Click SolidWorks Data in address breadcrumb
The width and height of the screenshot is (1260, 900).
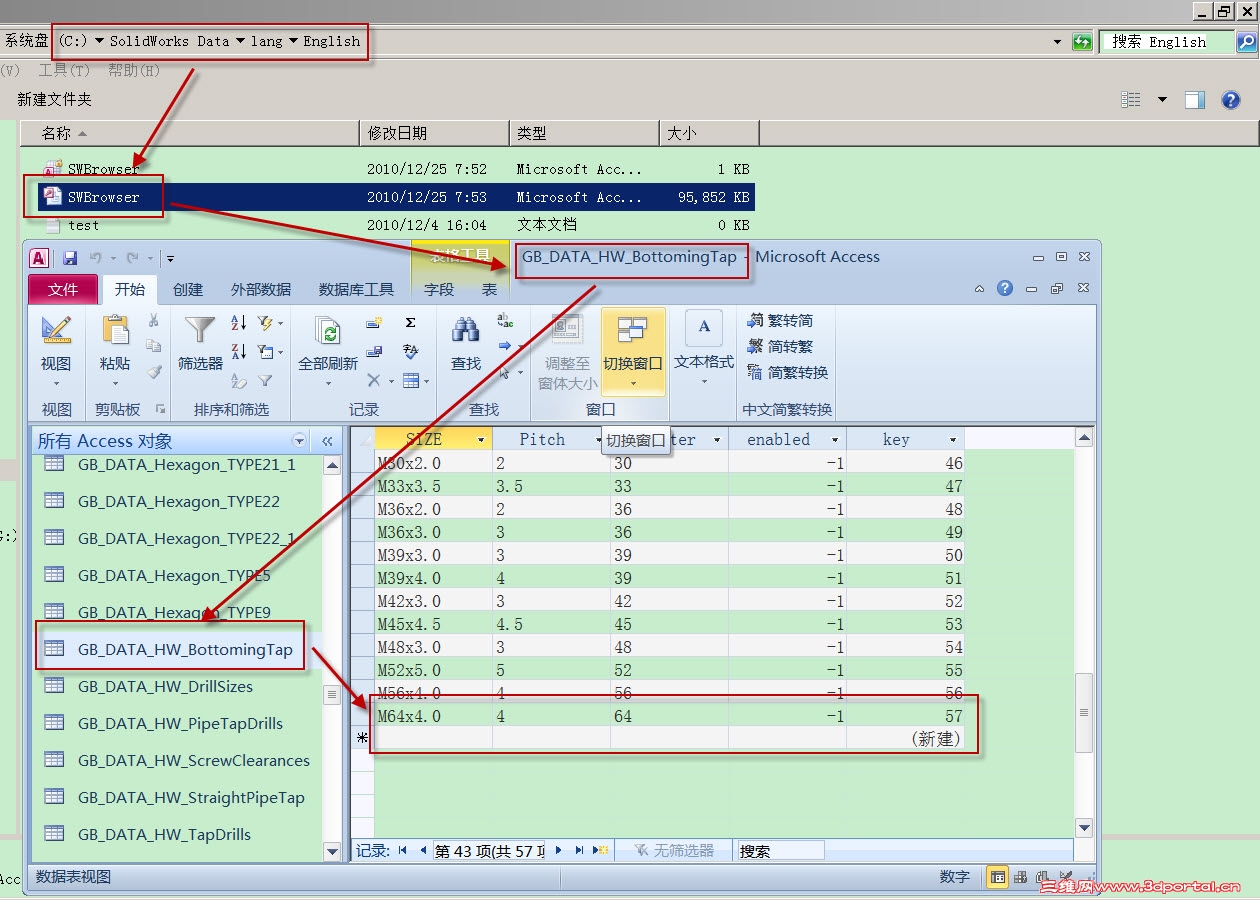[169, 41]
